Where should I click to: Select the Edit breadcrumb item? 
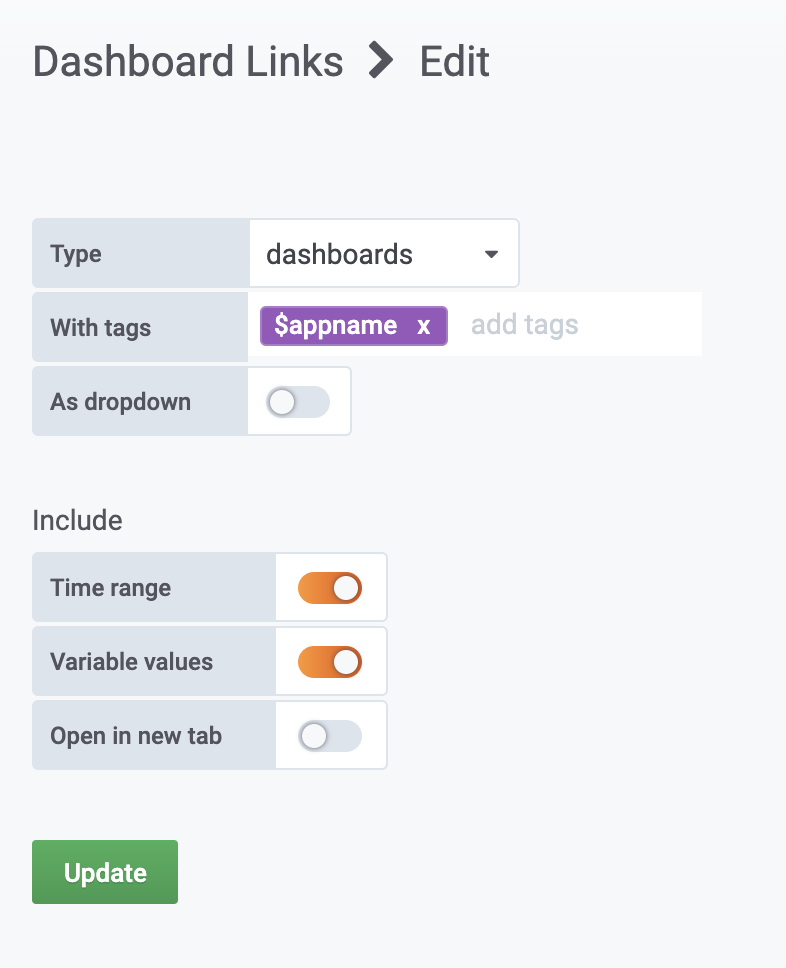click(454, 62)
